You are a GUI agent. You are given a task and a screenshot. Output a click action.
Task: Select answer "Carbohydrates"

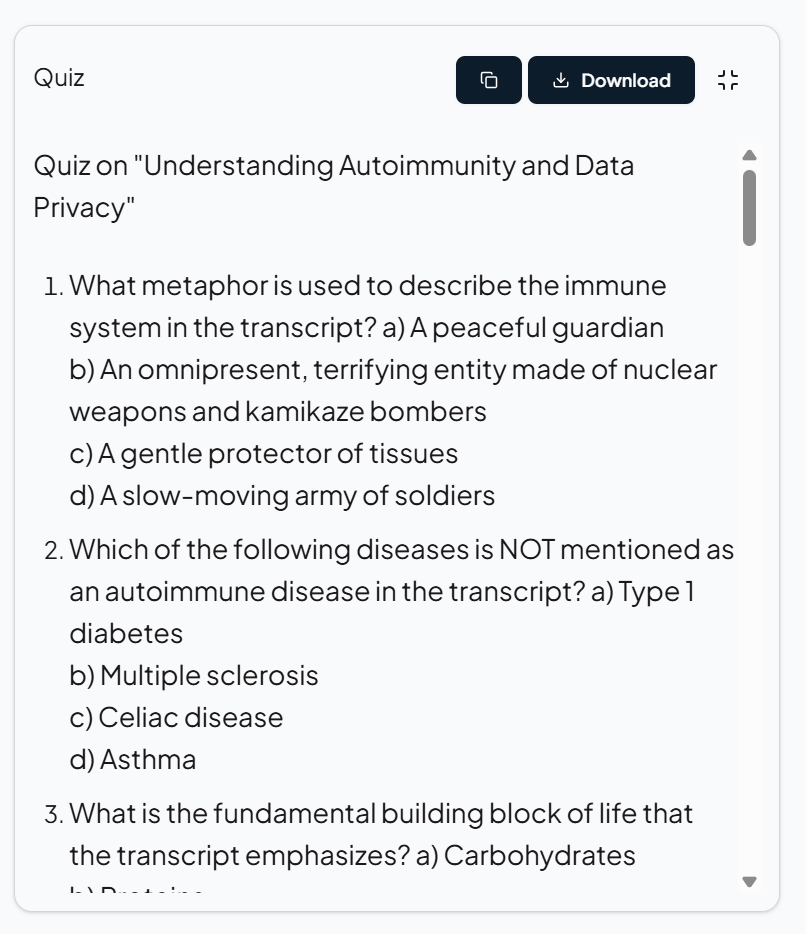coord(539,856)
